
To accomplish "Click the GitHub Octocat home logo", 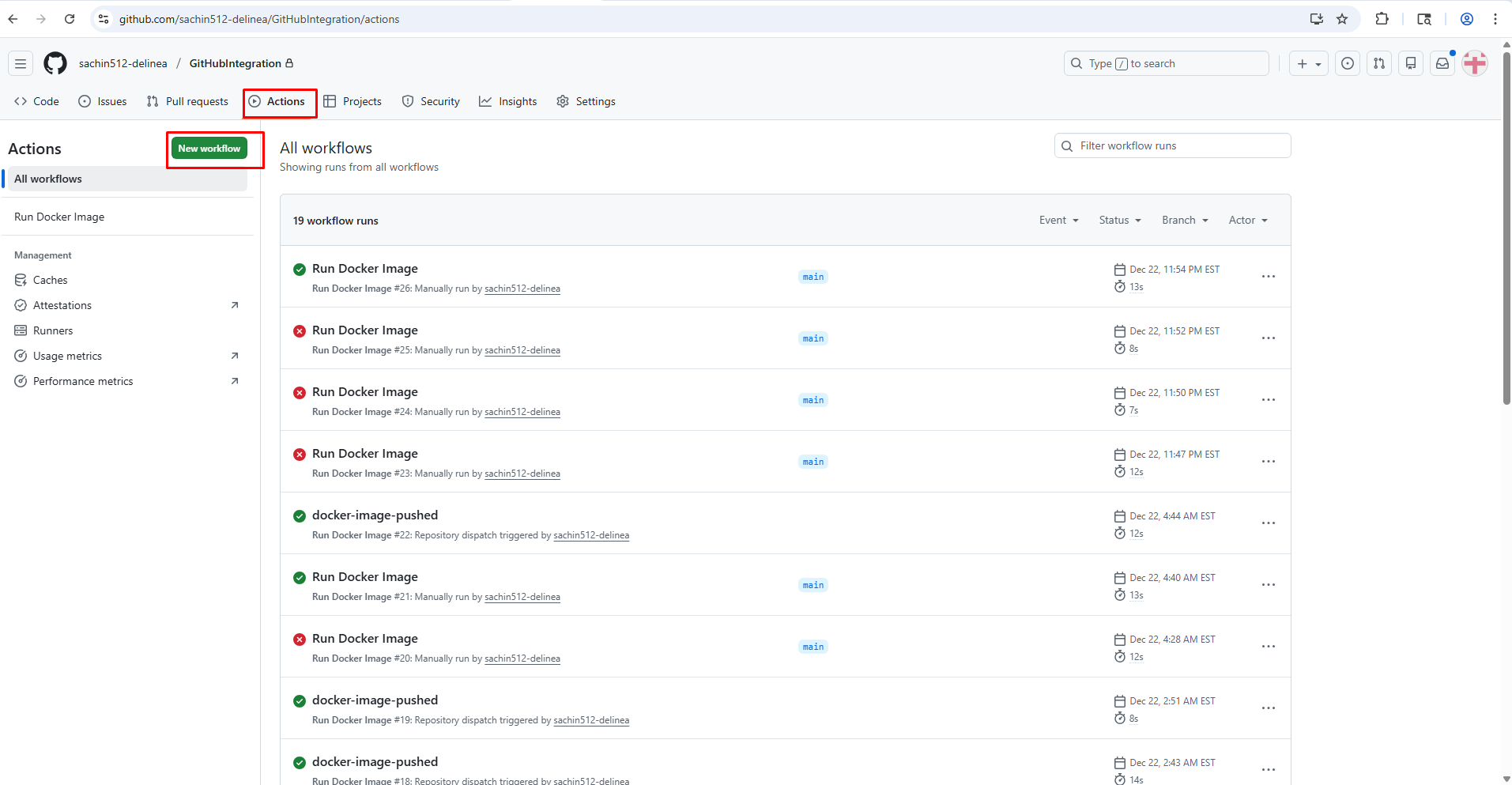I will (55, 63).
